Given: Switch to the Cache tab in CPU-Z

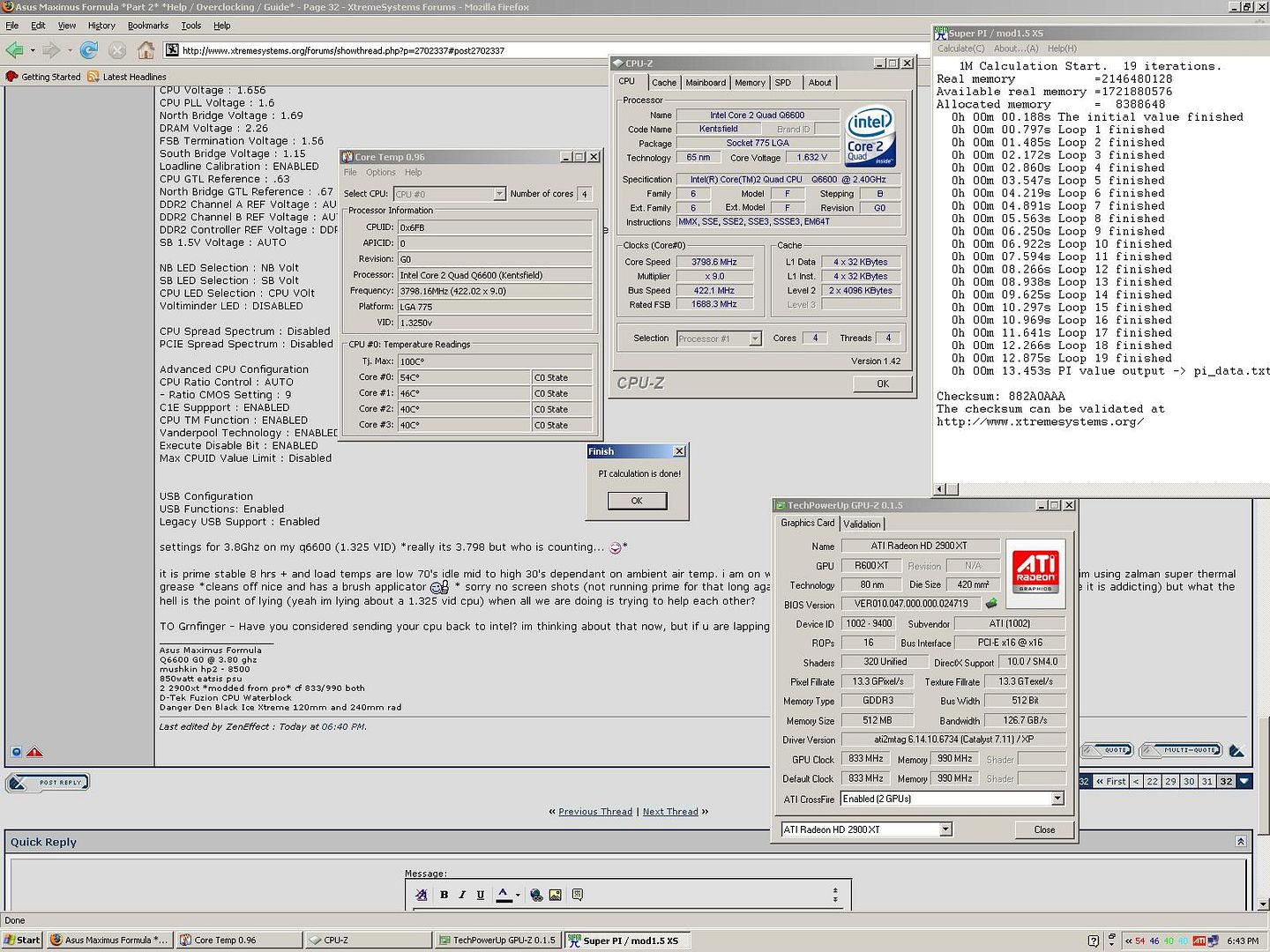Looking at the screenshot, I should pos(664,83).
